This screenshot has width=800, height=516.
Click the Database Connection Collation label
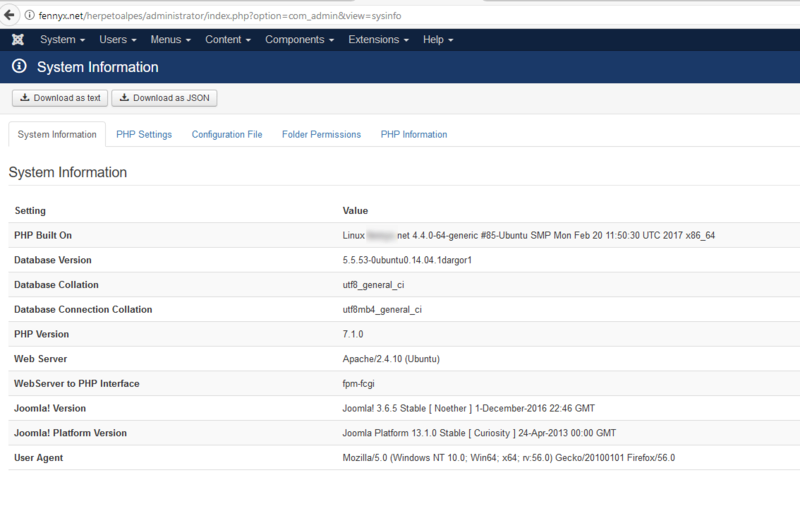point(83,309)
